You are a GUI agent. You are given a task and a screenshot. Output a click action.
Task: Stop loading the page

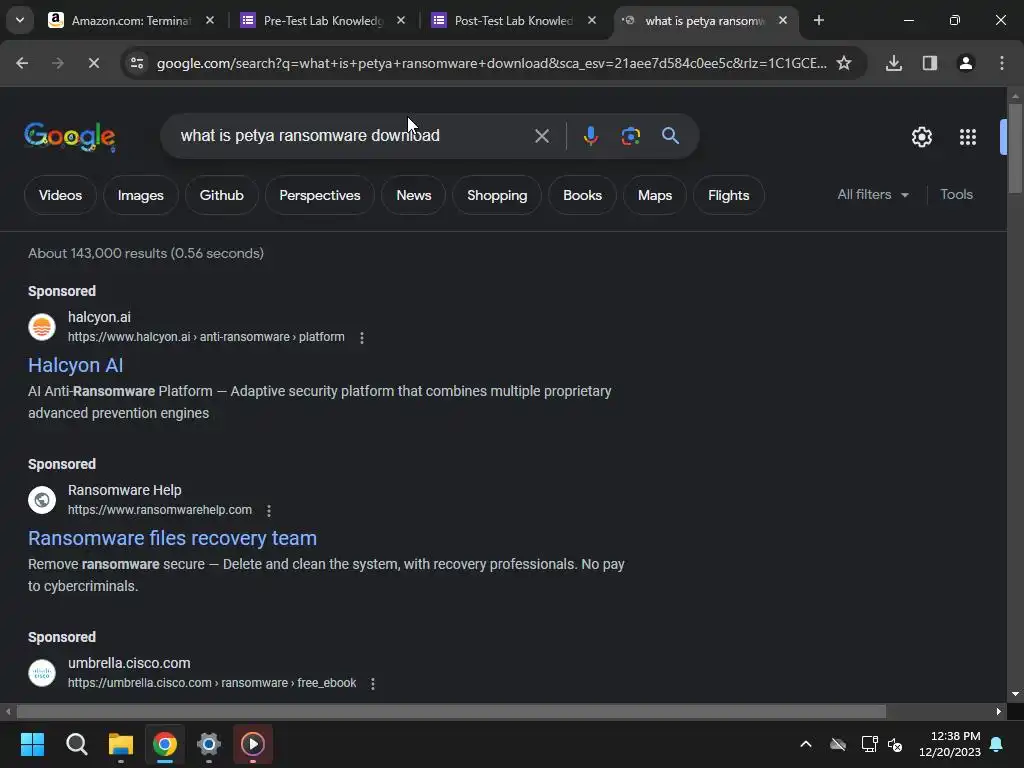pyautogui.click(x=93, y=63)
